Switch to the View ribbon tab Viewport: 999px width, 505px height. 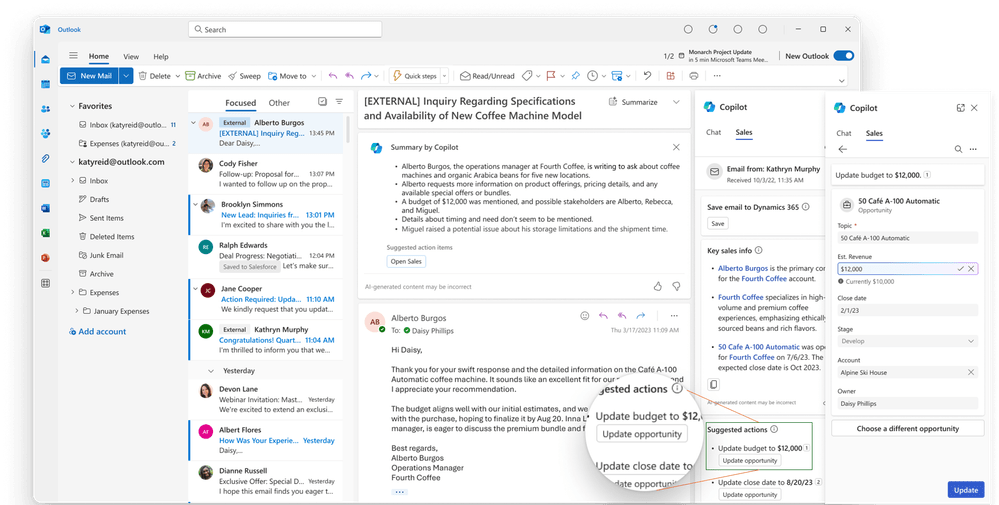point(131,57)
